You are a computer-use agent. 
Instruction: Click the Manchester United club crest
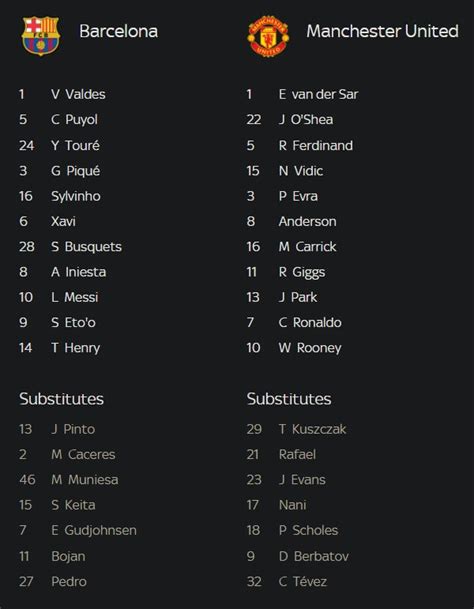(268, 36)
